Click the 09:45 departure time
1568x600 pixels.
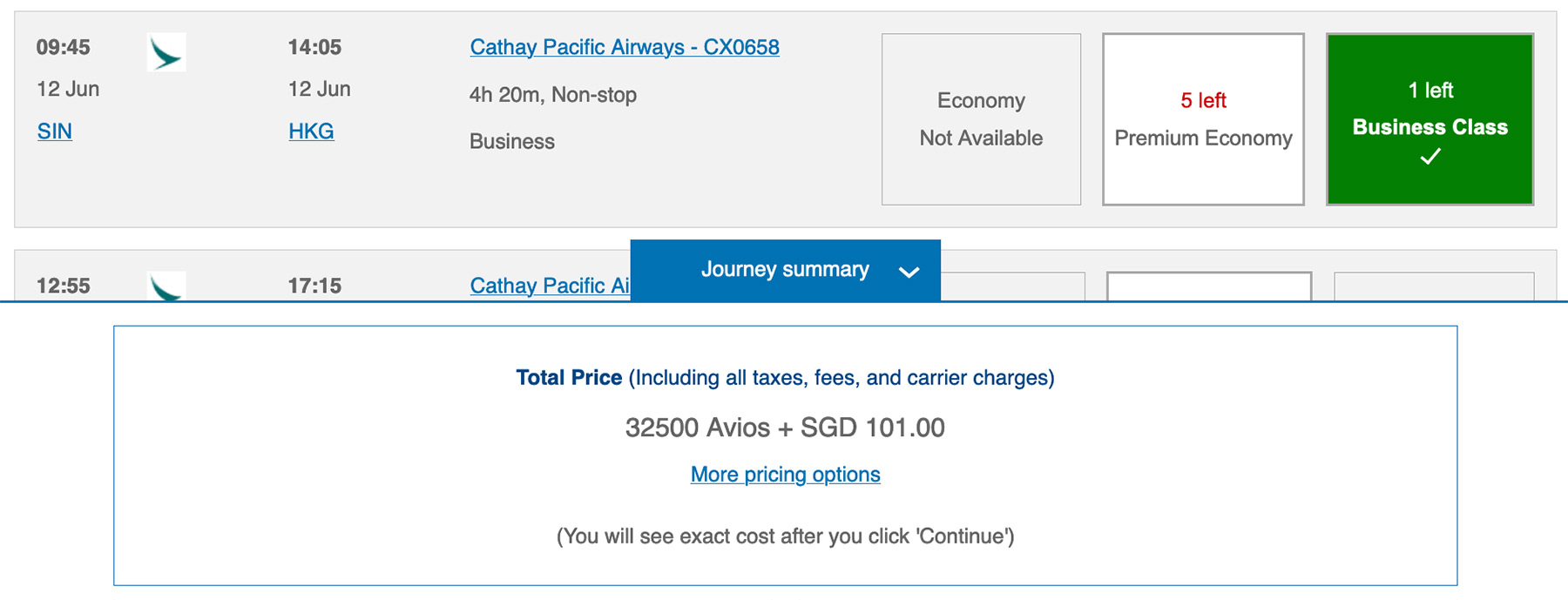click(x=63, y=47)
